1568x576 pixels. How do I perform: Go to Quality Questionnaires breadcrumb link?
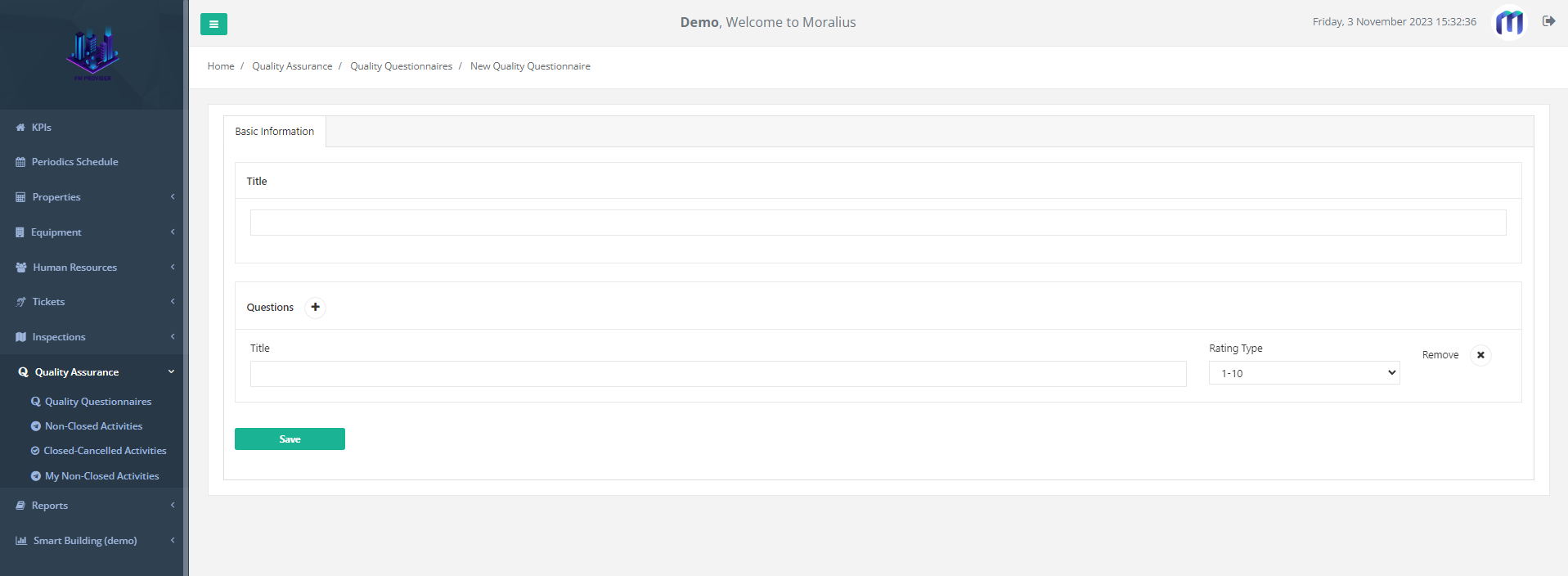pyautogui.click(x=401, y=66)
